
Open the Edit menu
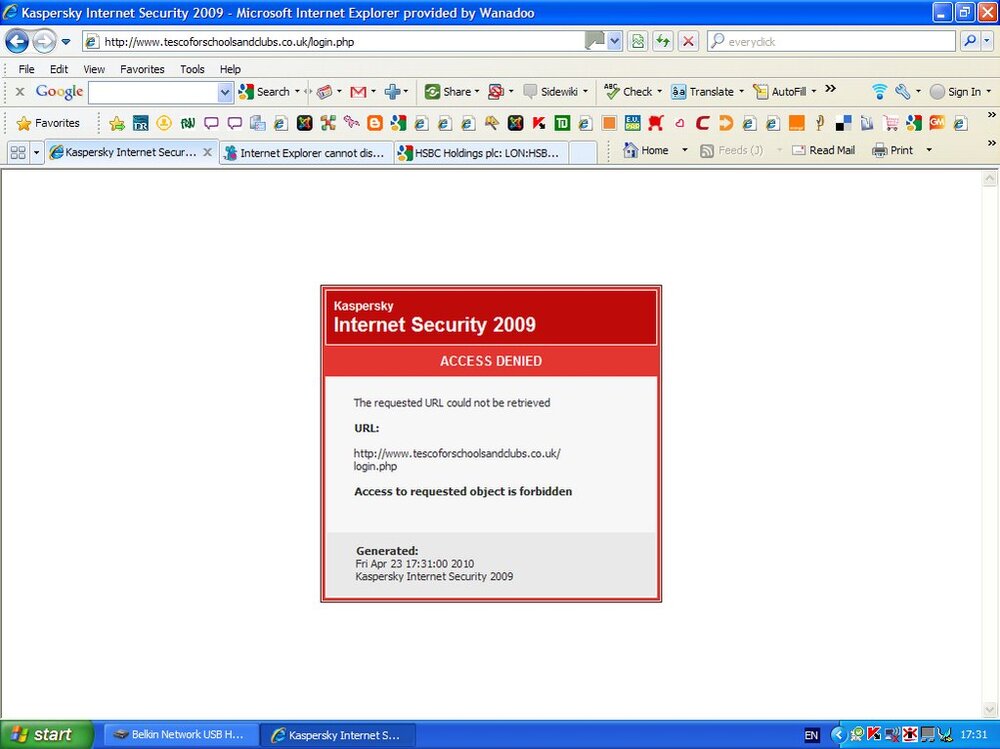[x=59, y=69]
